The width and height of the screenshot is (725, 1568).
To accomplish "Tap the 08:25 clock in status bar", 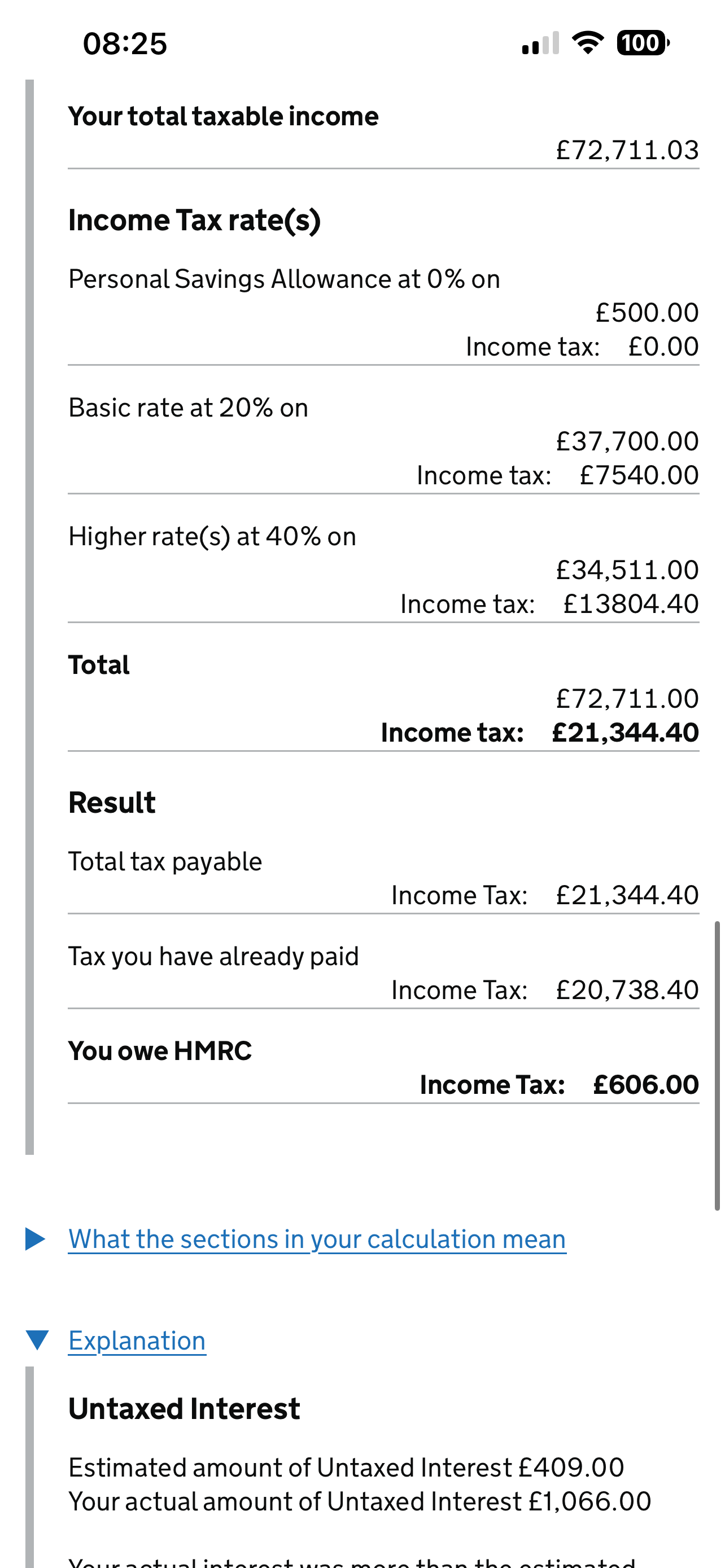I will [x=125, y=44].
